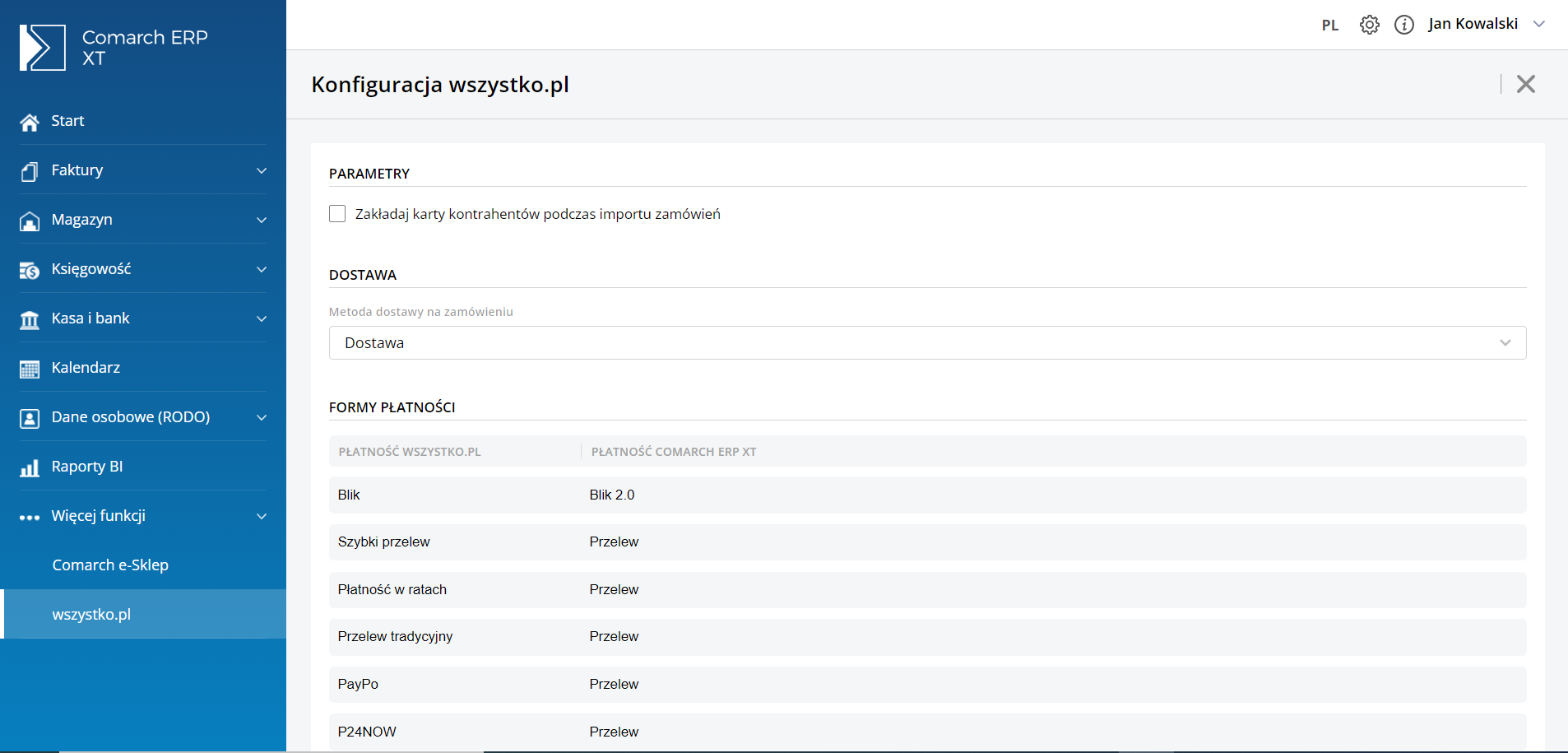
Task: Click the DOSTAWA section heading
Action: (x=363, y=275)
